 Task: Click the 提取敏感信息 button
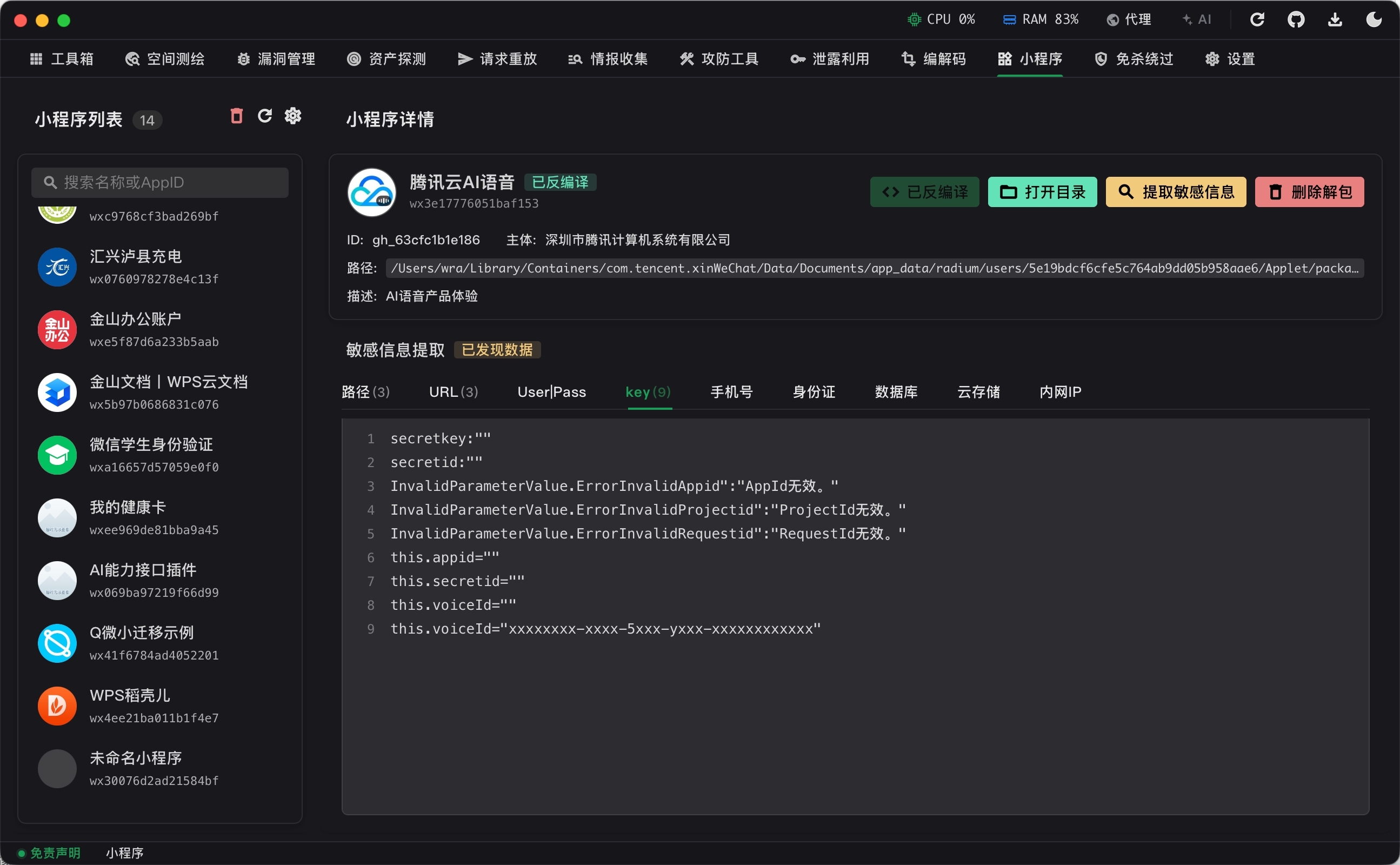tap(1176, 191)
